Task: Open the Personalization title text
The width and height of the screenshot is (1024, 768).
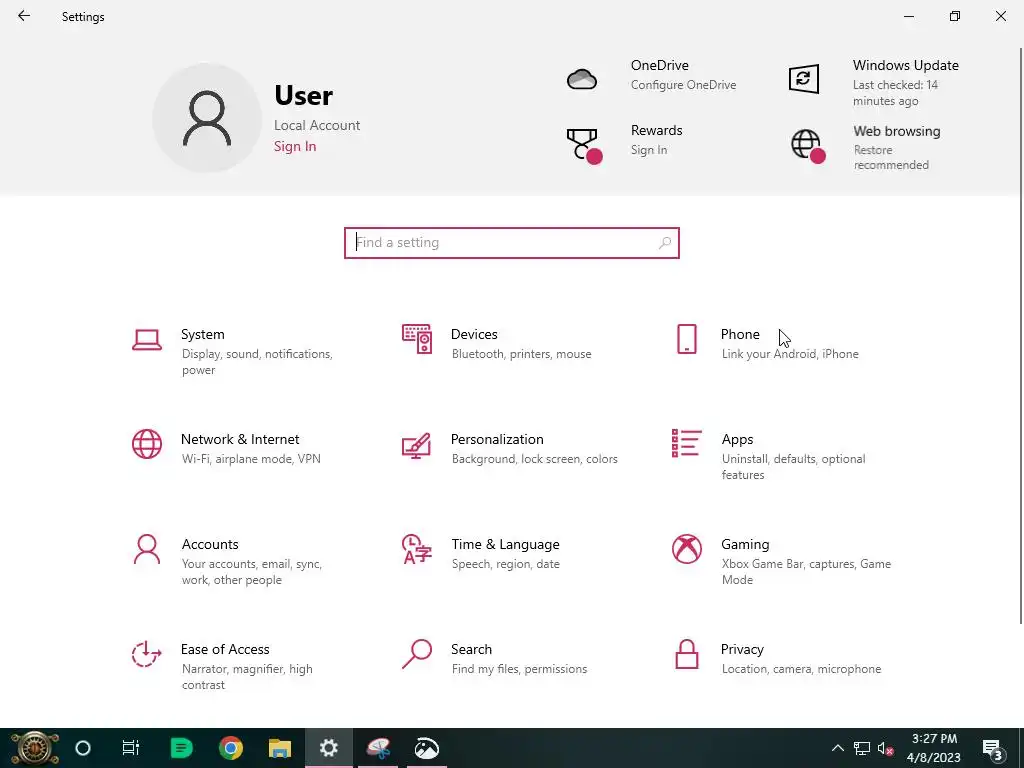Action: (x=497, y=440)
